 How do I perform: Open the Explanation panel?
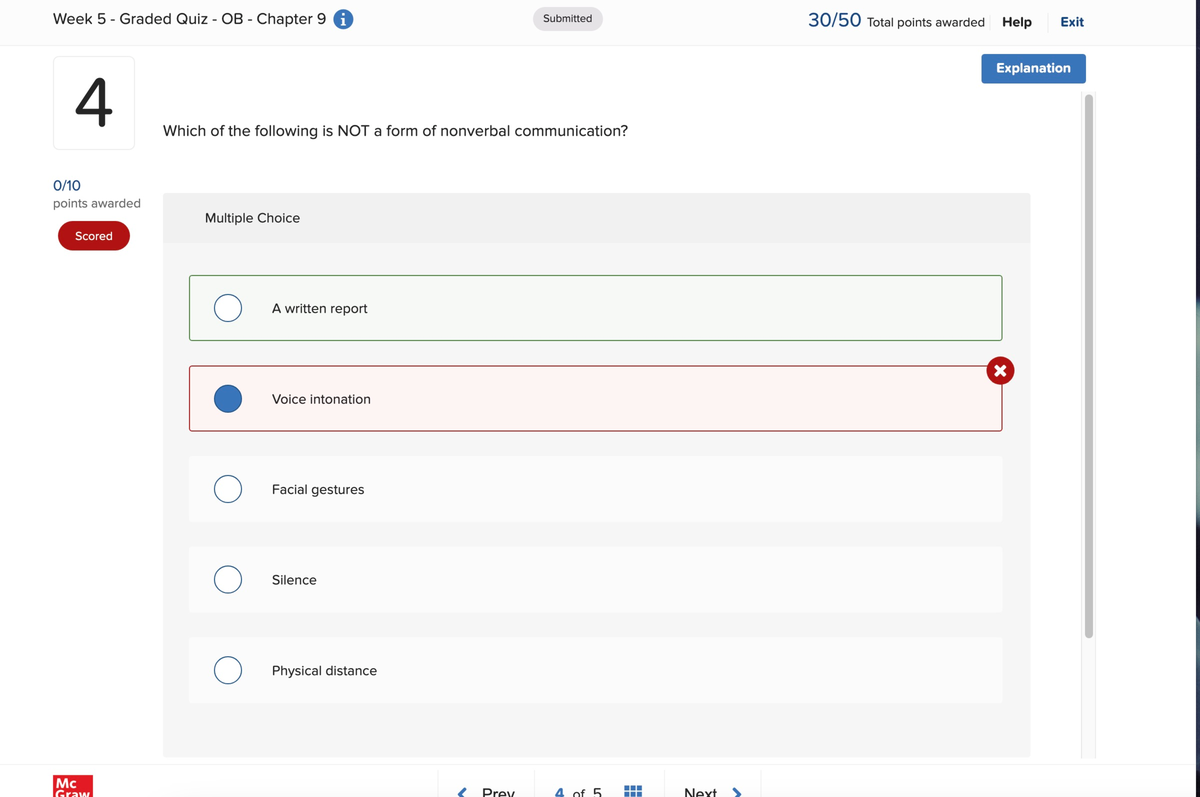tap(1033, 68)
